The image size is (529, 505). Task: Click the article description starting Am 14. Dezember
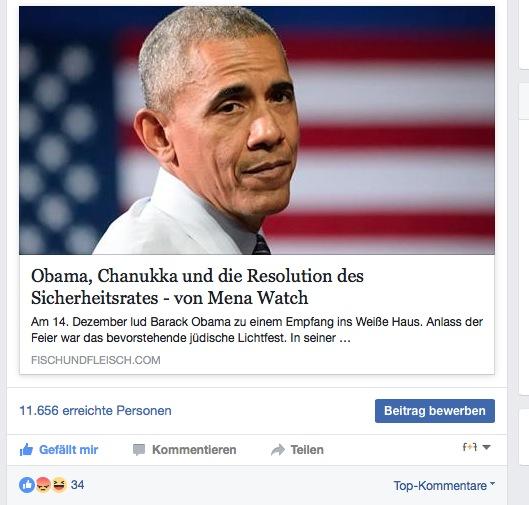click(257, 330)
